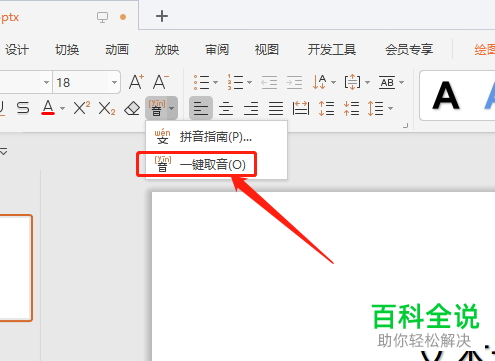
Task: Select the black A text style preset
Action: coord(446,96)
